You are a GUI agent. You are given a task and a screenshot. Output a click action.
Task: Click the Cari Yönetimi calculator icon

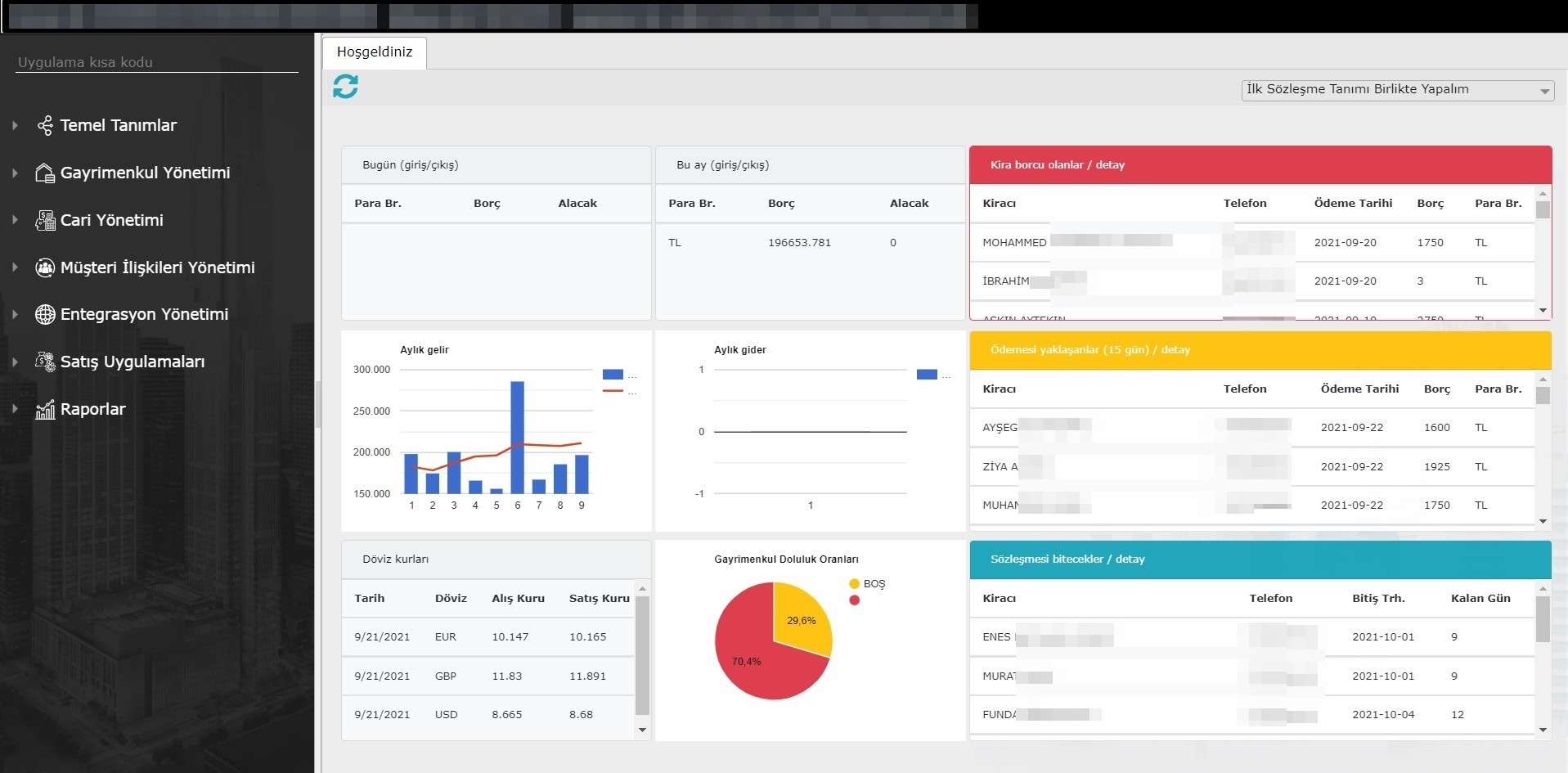click(x=45, y=220)
